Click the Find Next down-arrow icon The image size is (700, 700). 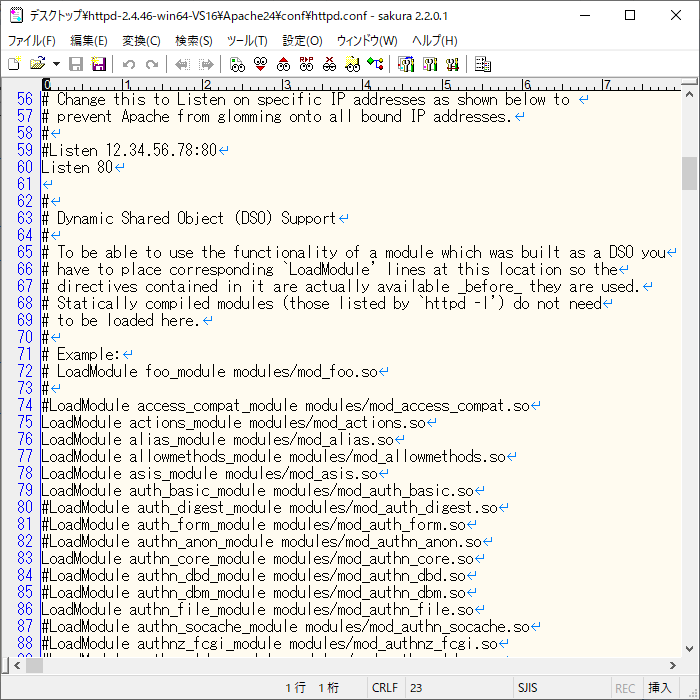point(260,64)
